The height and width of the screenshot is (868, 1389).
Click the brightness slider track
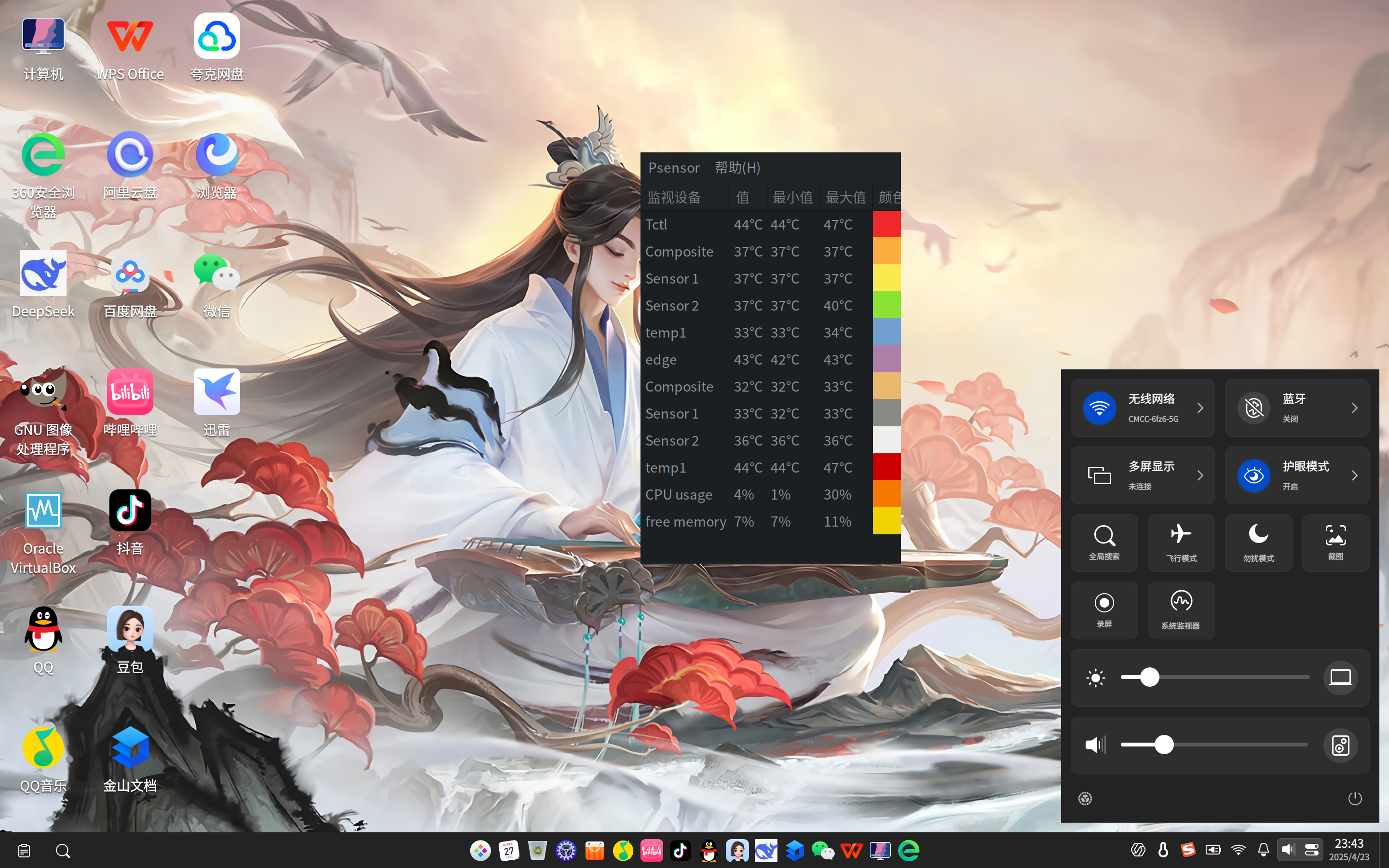1214,678
